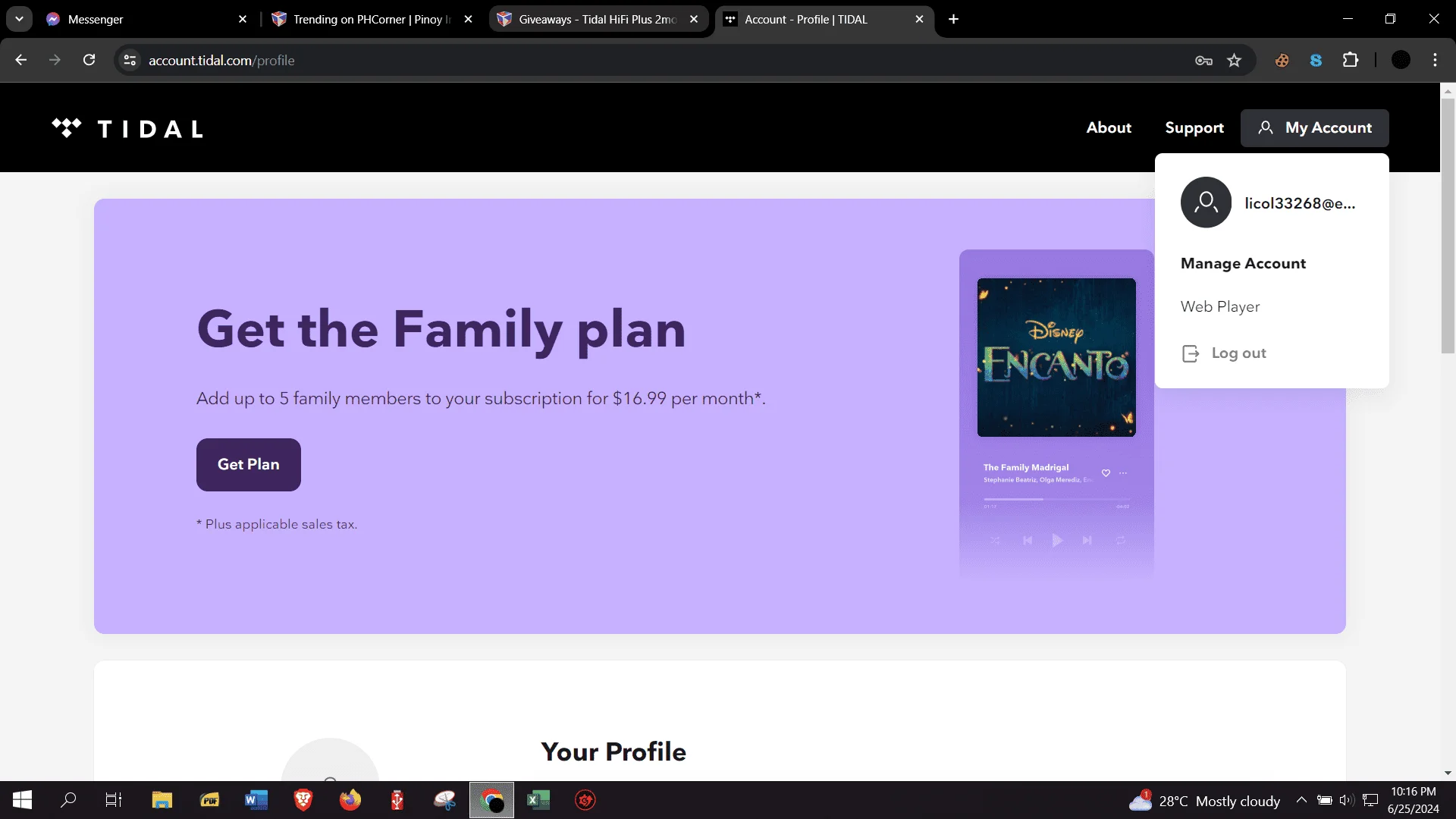Click the play icon on the player mockup
This screenshot has width=1456, height=819.
[1057, 541]
